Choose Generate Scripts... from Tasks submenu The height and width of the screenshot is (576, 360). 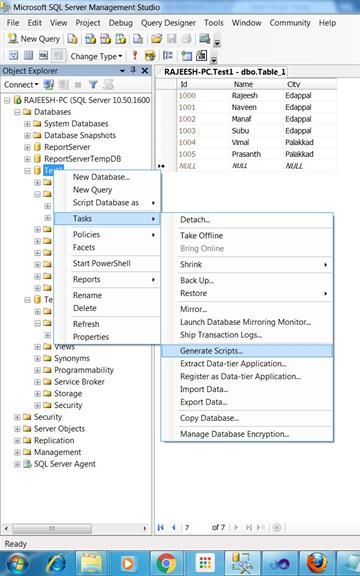point(247,351)
